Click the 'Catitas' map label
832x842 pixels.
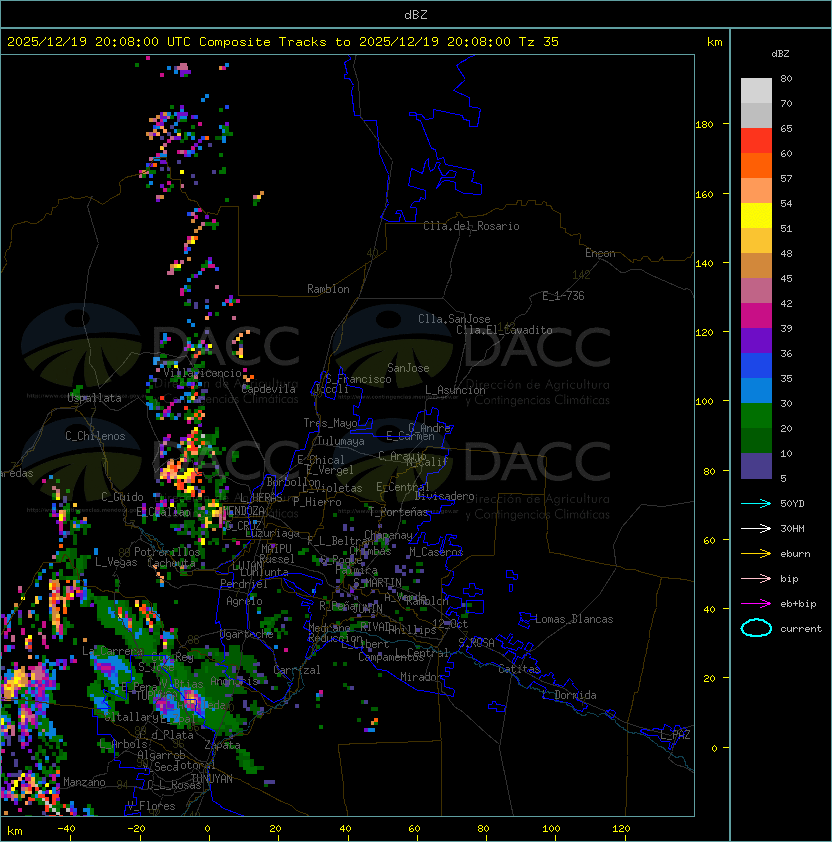pos(519,669)
